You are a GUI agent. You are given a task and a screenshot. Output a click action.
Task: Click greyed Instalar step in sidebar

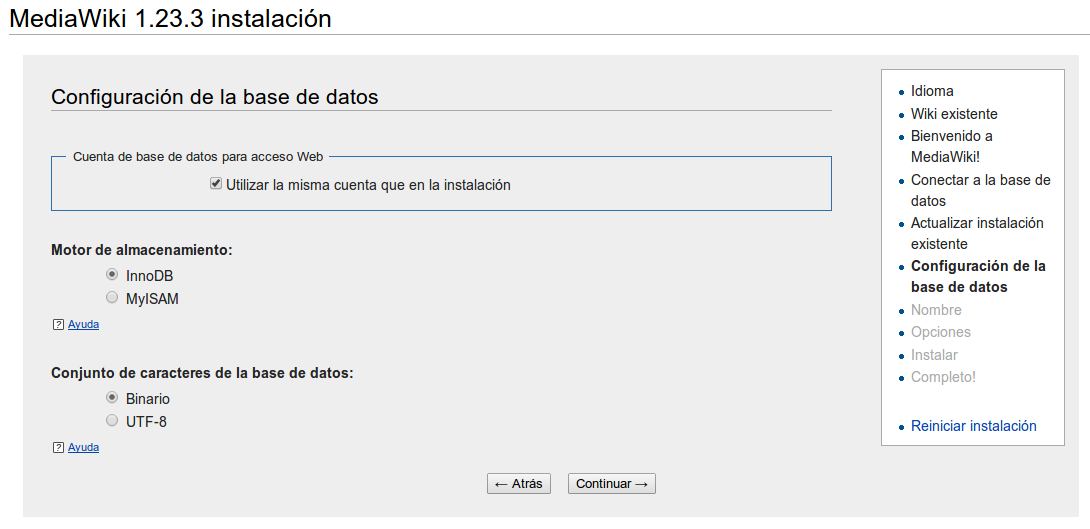pos(934,355)
